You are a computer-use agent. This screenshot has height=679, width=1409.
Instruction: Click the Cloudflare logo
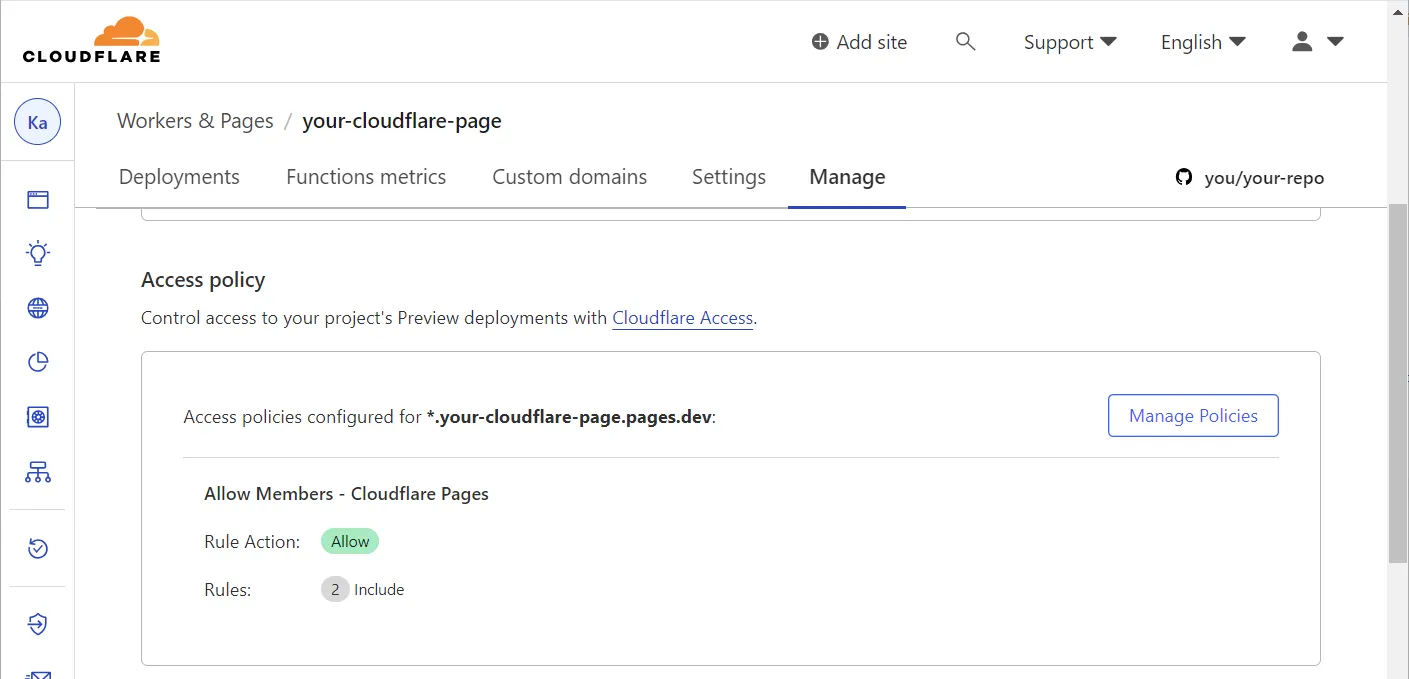91,40
